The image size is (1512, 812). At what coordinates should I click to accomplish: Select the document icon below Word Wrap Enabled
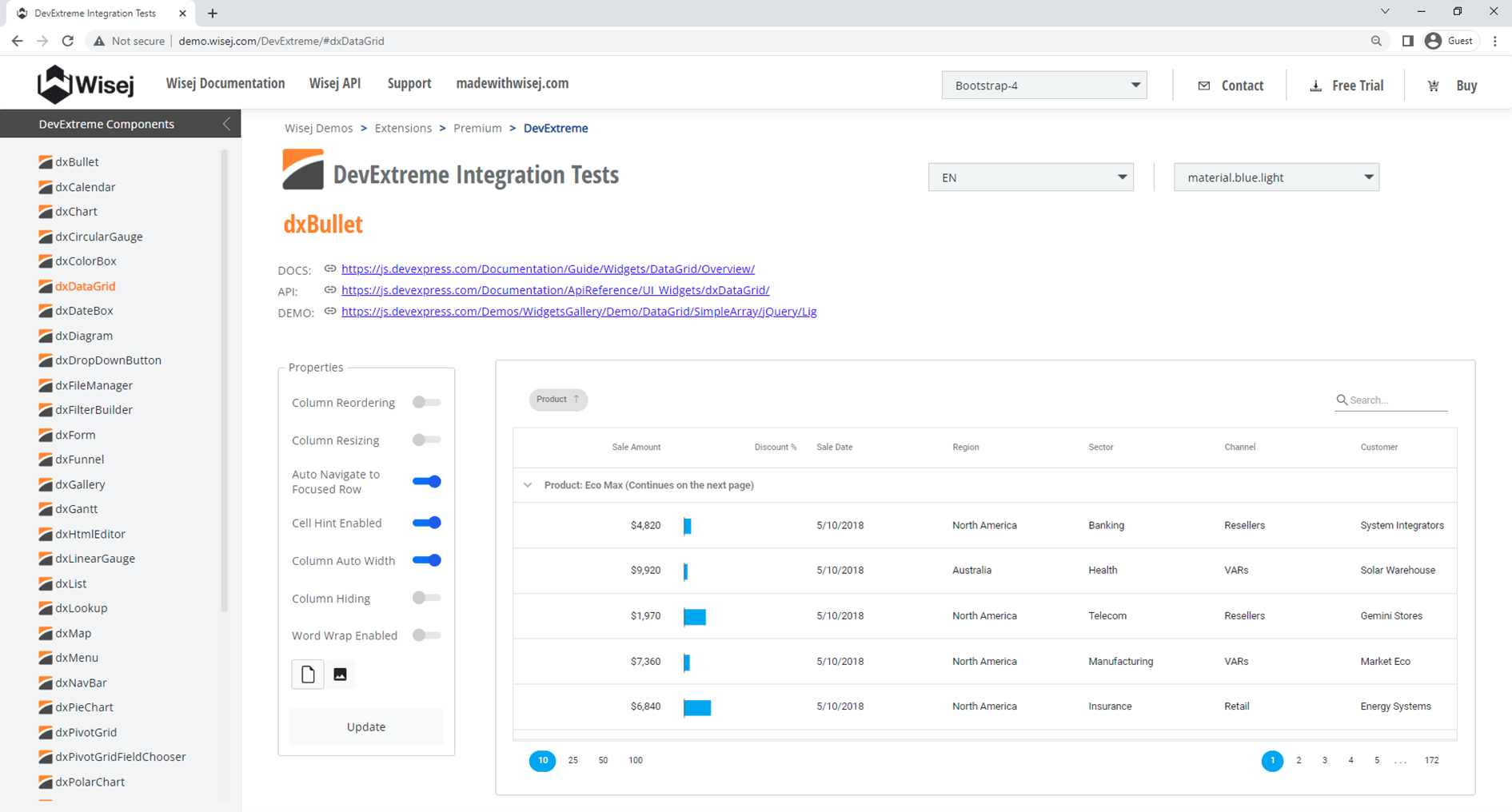[x=308, y=674]
